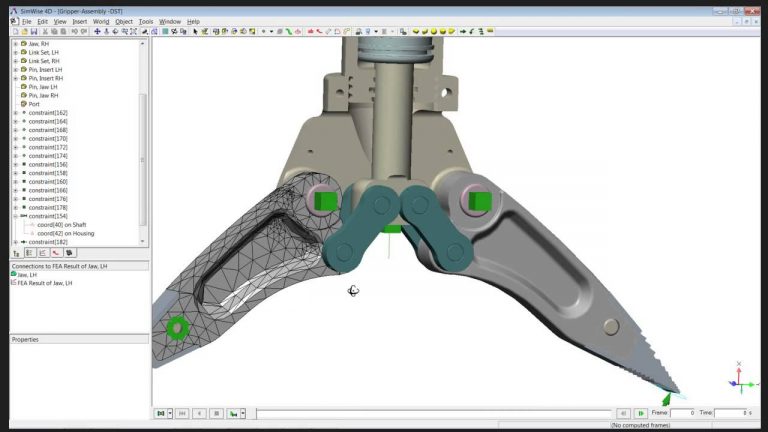Image resolution: width=768 pixels, height=432 pixels.
Task: Select constraint[178] in the tree
Action: 48,208
